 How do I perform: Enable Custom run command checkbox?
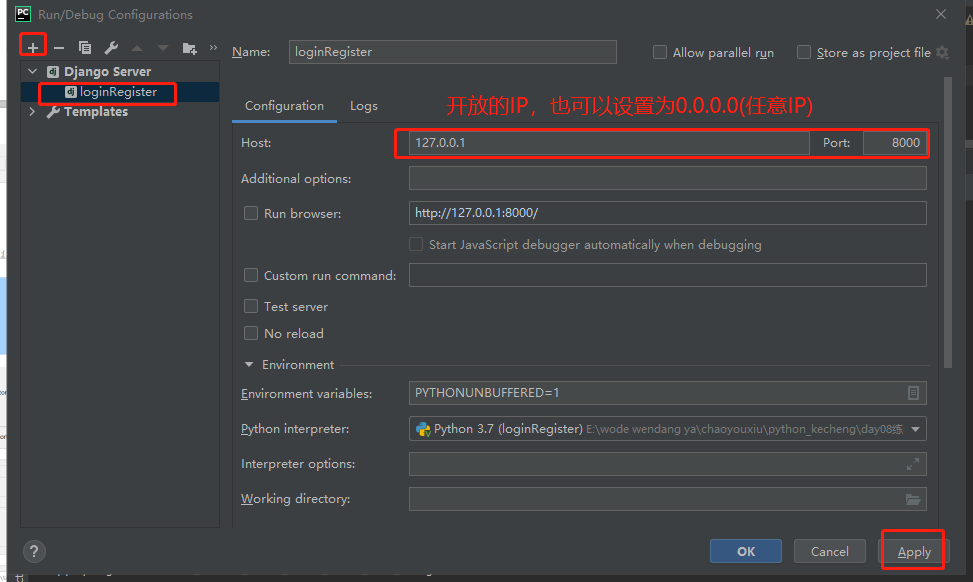[251, 275]
